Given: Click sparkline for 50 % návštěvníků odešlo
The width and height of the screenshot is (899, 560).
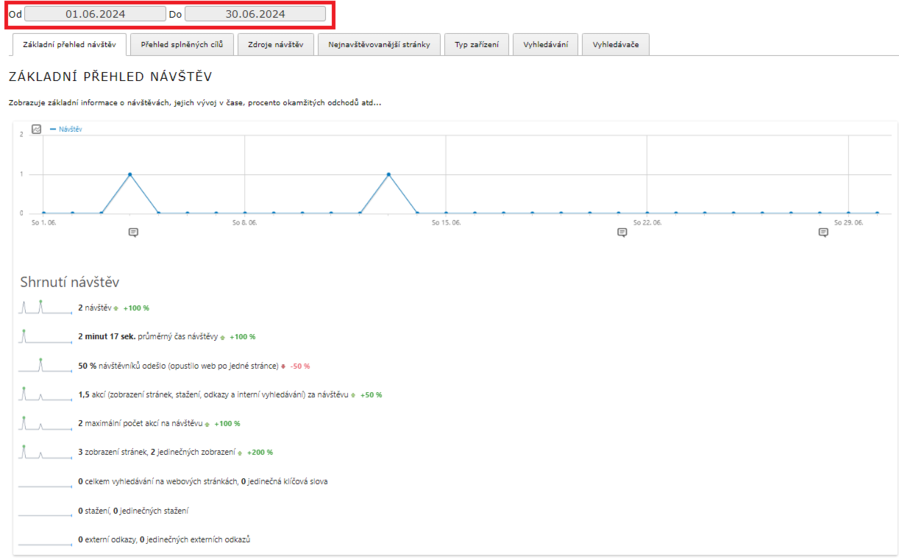Looking at the screenshot, I should [x=46, y=365].
